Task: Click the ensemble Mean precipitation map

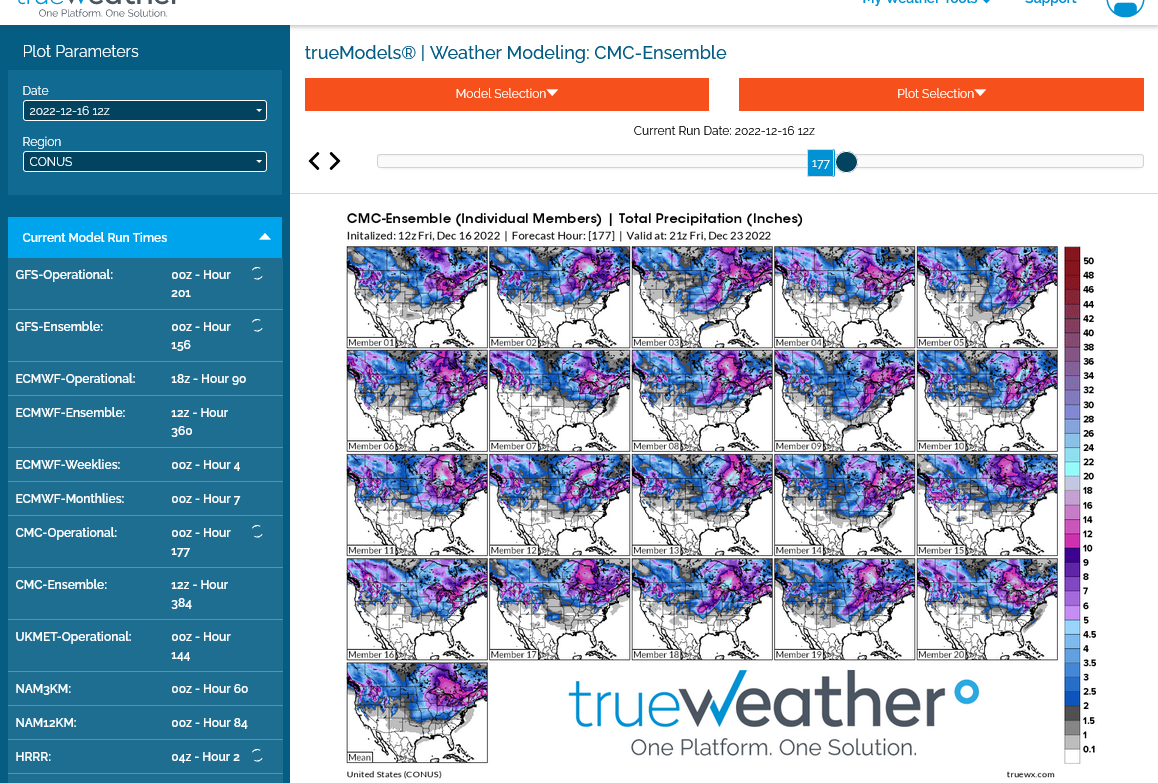Action: 417,713
